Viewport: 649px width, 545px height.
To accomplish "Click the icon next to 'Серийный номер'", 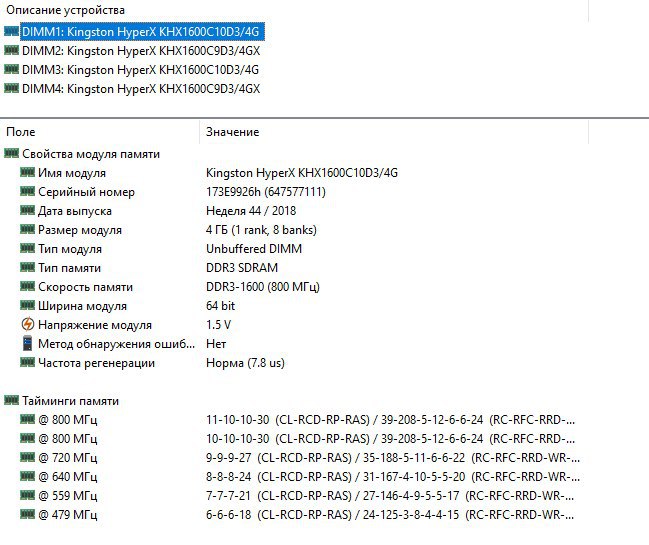I will coord(27,191).
